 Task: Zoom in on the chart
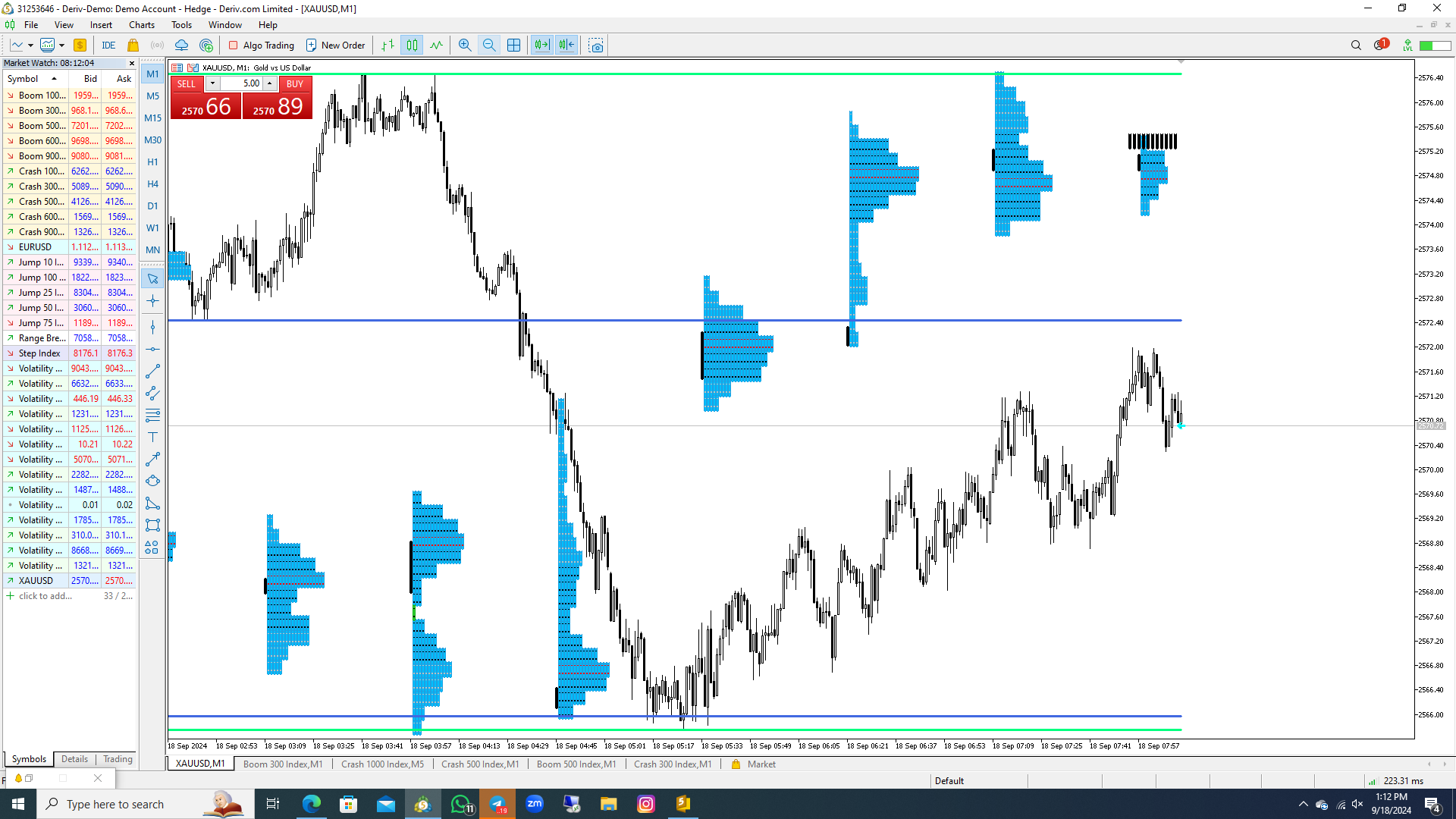coord(465,45)
